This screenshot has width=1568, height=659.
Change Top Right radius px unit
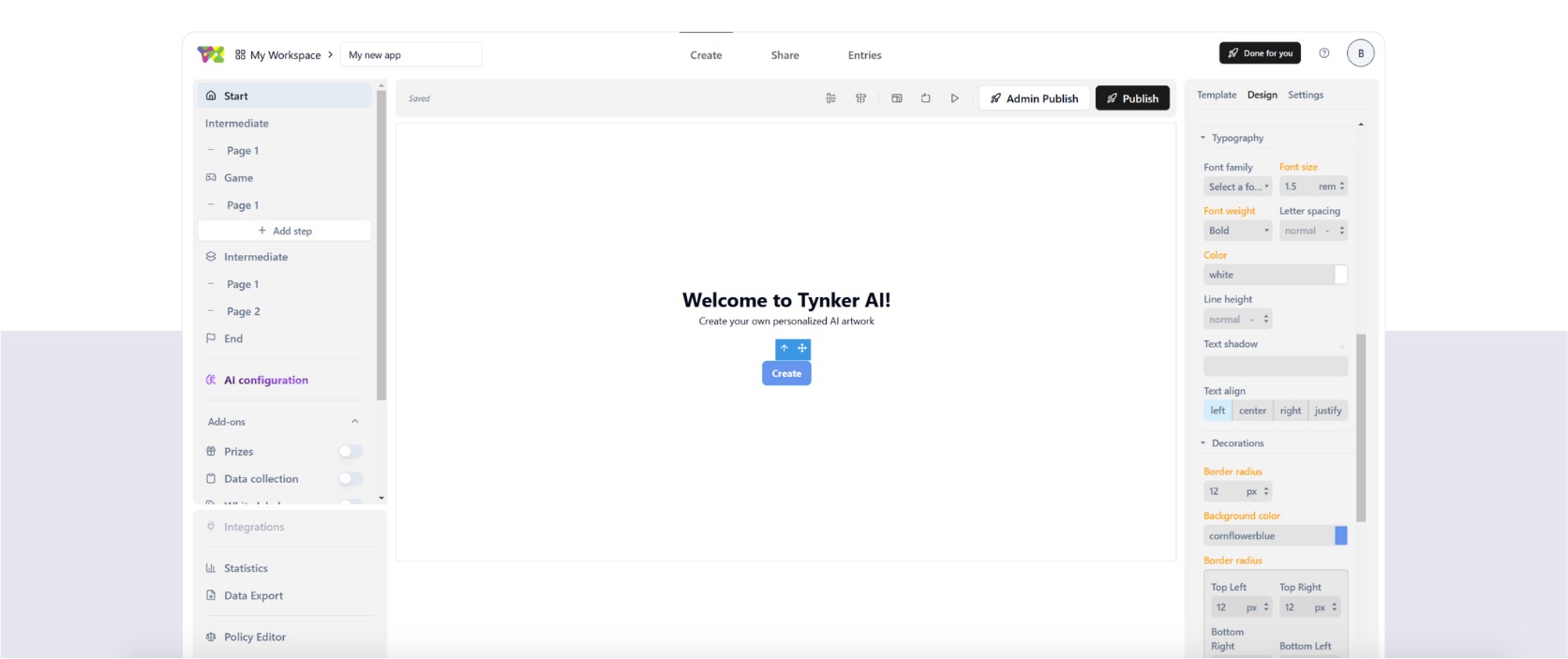(1326, 607)
